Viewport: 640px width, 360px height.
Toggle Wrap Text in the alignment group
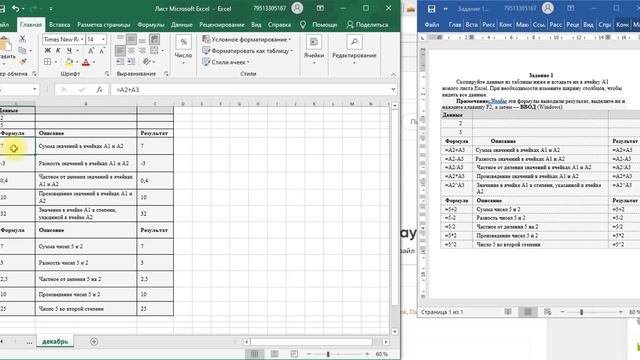tap(154, 39)
